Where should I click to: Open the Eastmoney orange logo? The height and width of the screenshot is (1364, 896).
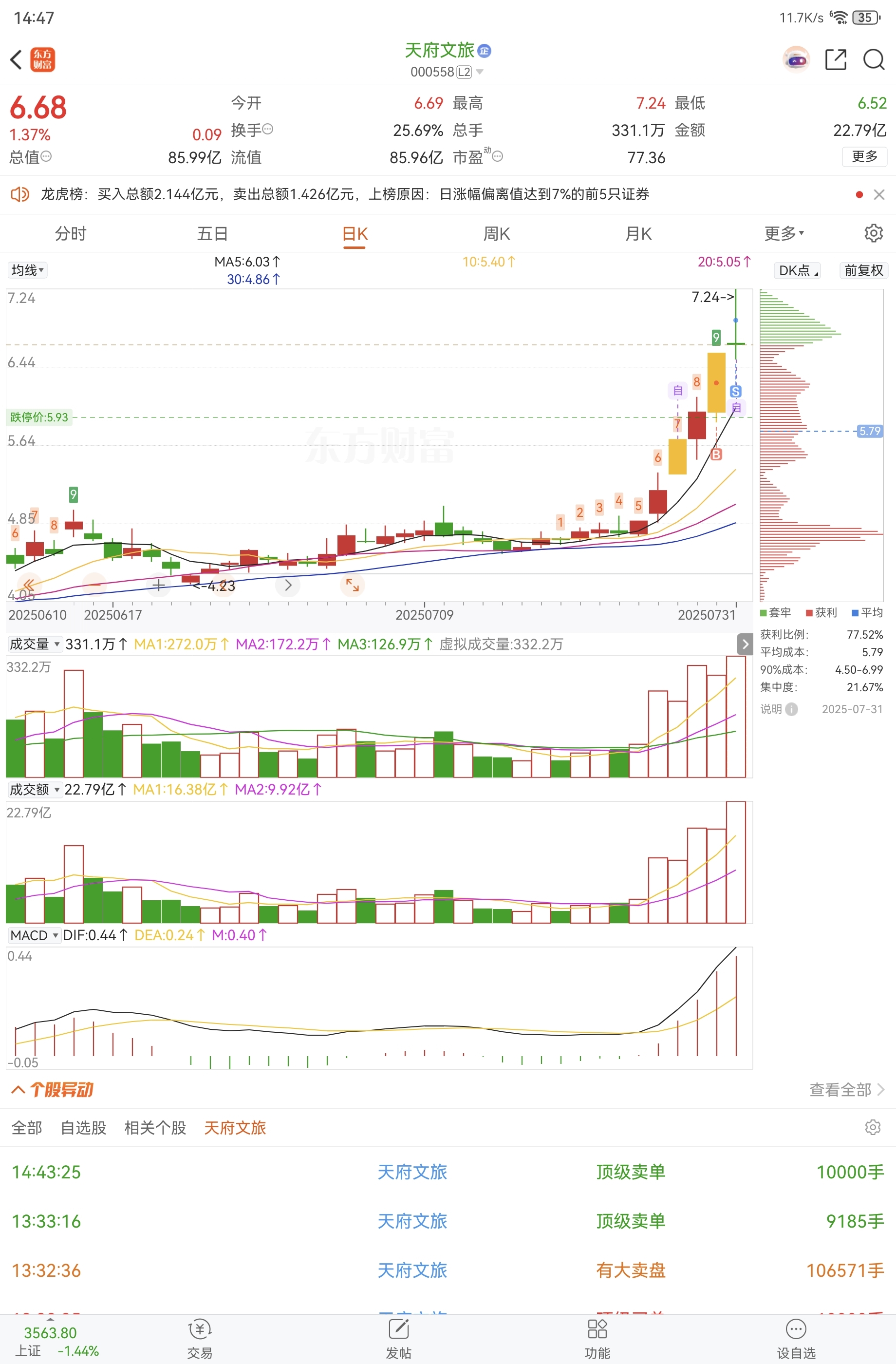tap(43, 59)
